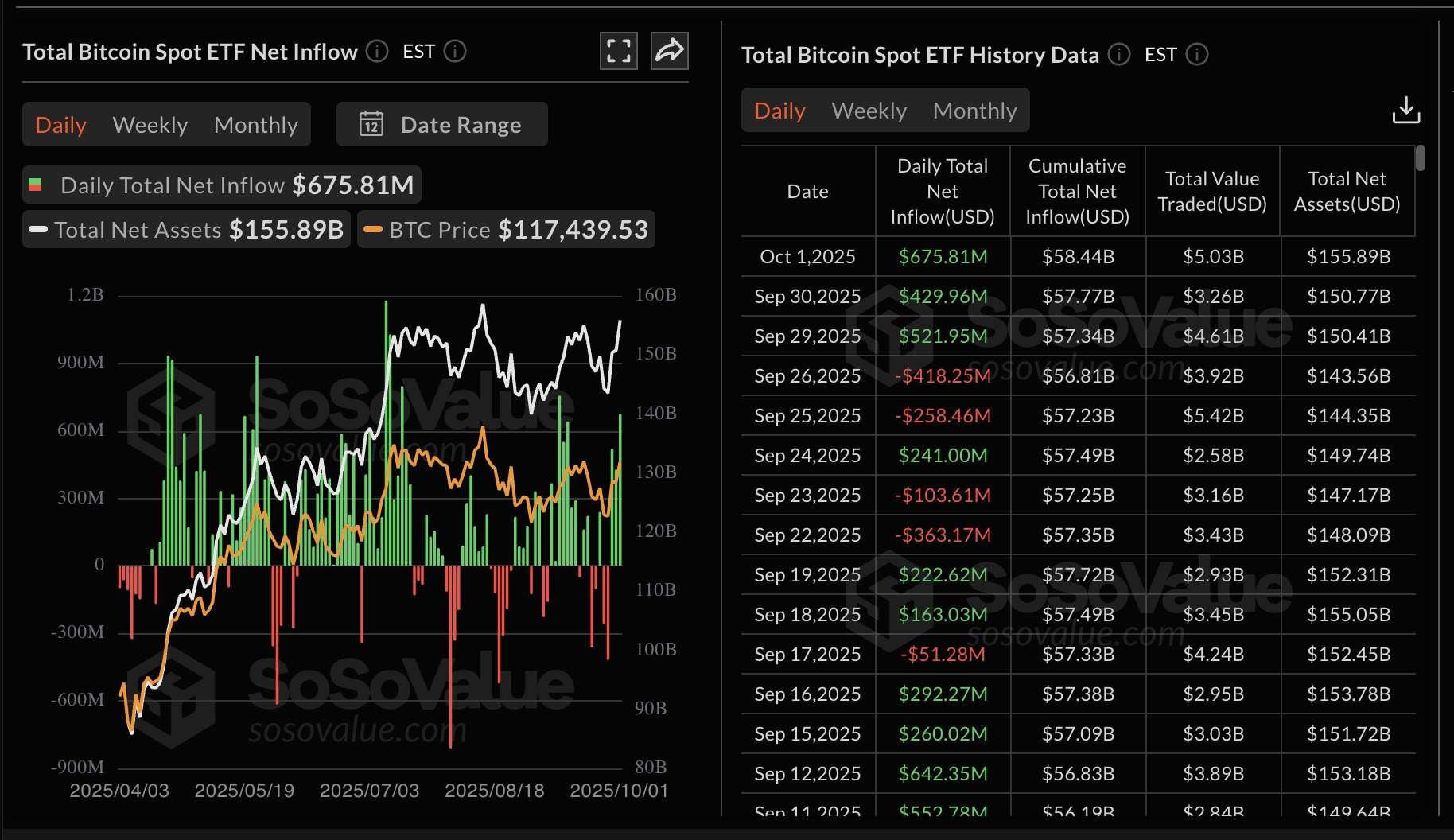Hide the Total Net Assets line
This screenshot has height=840, width=1454.
[x=185, y=230]
